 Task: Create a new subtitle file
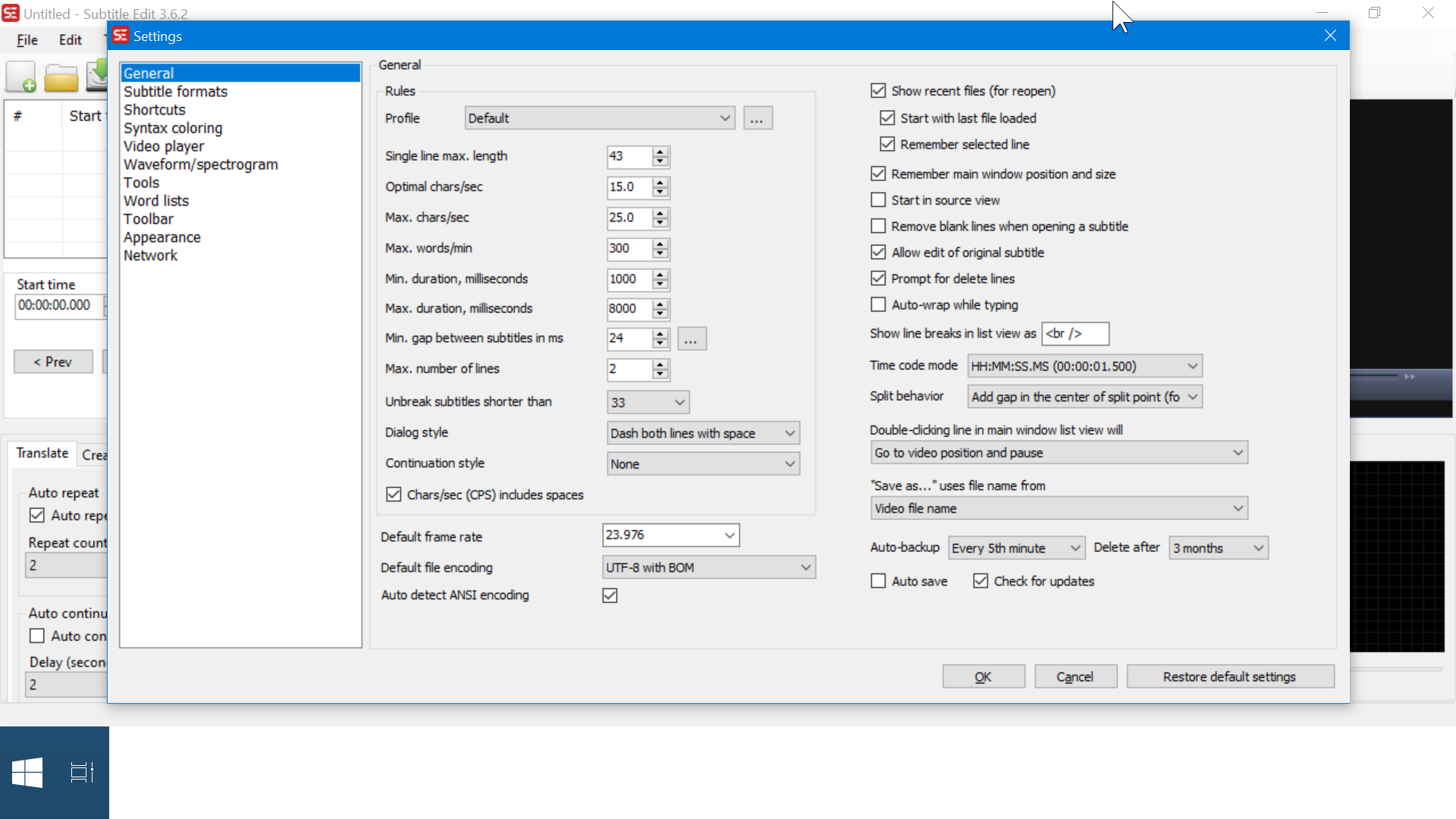(x=21, y=77)
